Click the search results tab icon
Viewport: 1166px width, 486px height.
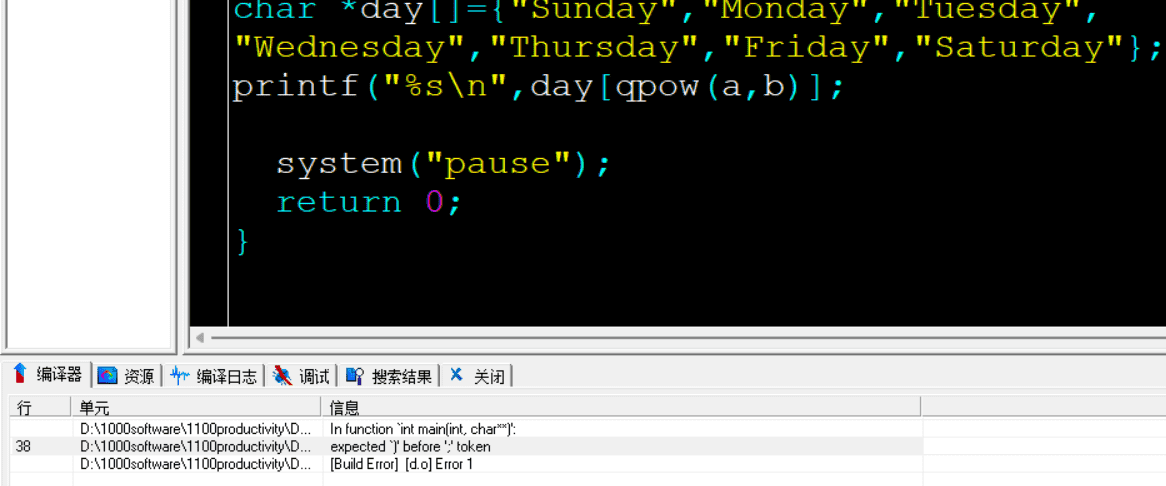[354, 376]
